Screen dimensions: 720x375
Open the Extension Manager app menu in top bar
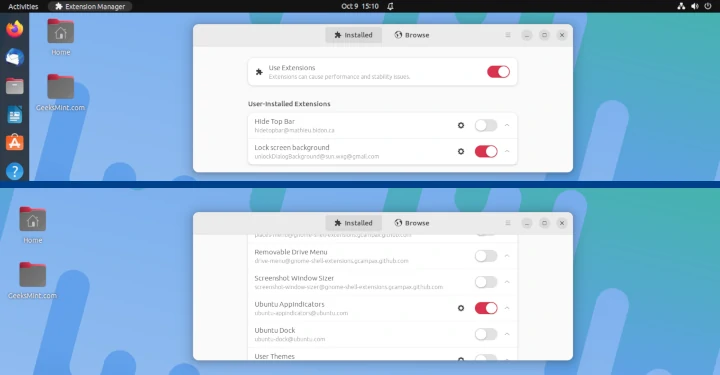click(x=90, y=6)
